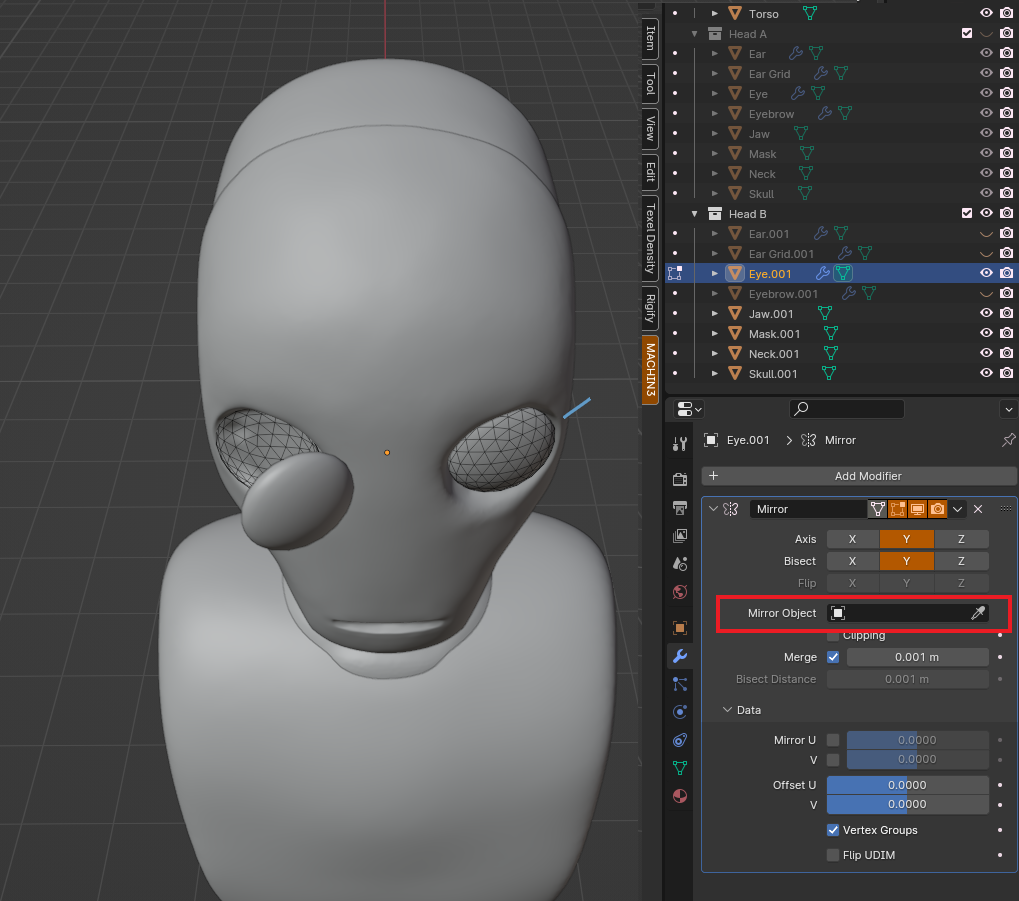The height and width of the screenshot is (901, 1019).
Task: Open the Object Constraints properties tab icon
Action: tap(680, 740)
